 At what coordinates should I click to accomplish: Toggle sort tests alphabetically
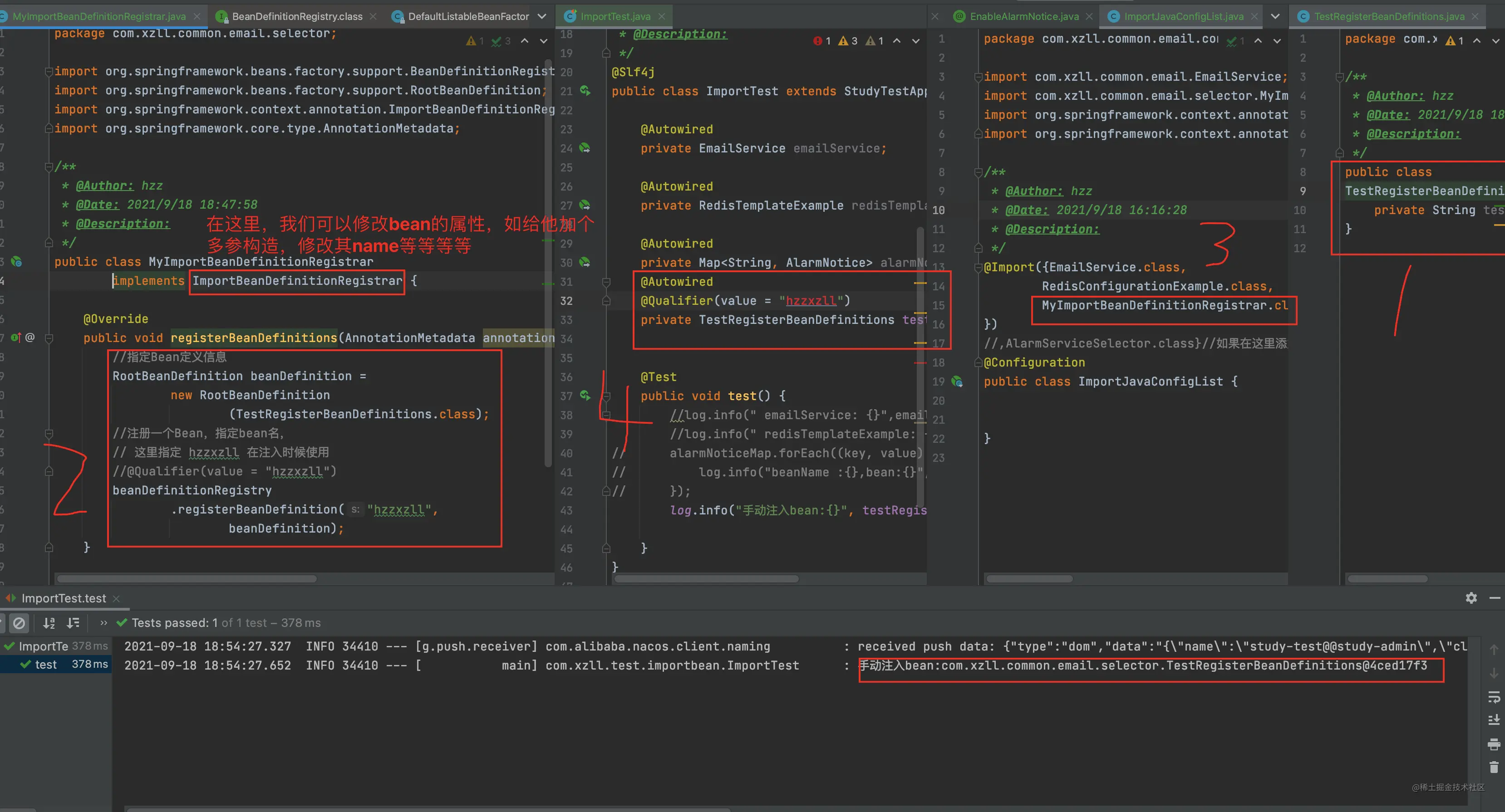49,623
